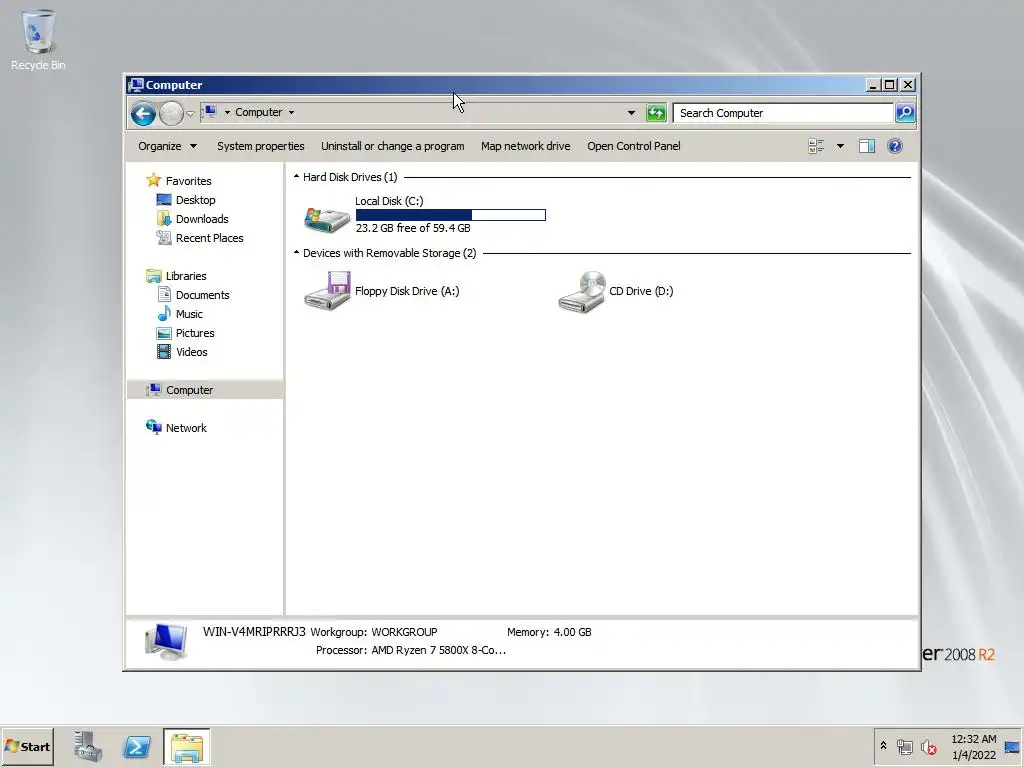1024x768 pixels.
Task: Click the Network globe icon
Action: (x=153, y=427)
